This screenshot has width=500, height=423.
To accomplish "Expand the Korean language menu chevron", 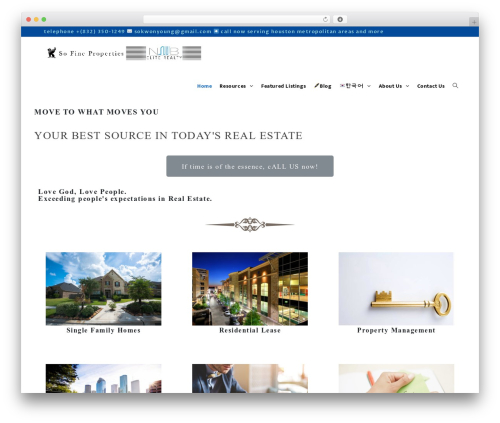I will [369, 86].
